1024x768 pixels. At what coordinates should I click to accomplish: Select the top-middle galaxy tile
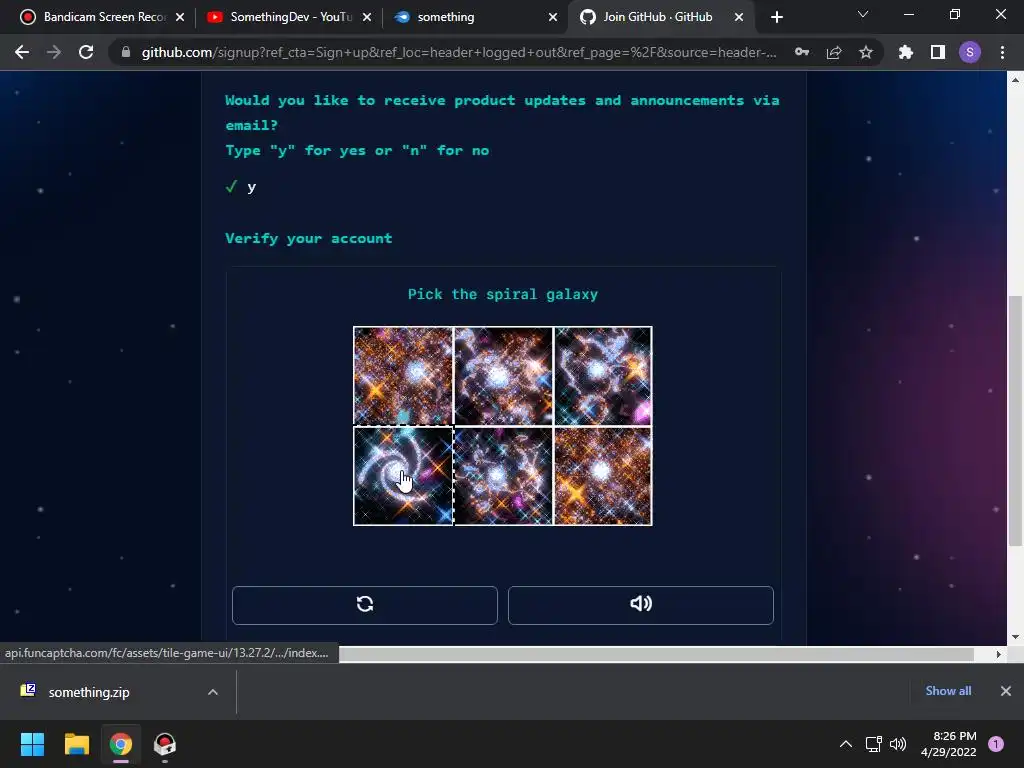pyautogui.click(x=503, y=376)
